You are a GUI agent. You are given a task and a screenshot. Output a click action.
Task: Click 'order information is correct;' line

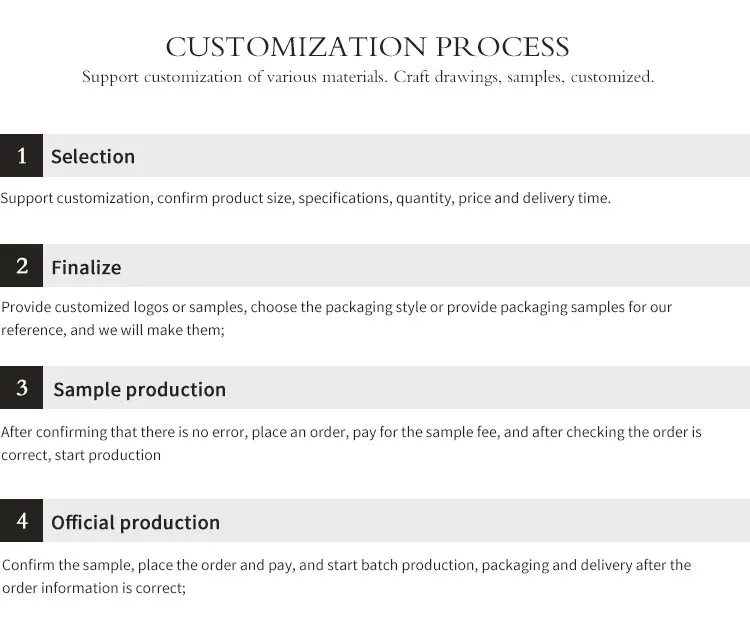point(94,588)
